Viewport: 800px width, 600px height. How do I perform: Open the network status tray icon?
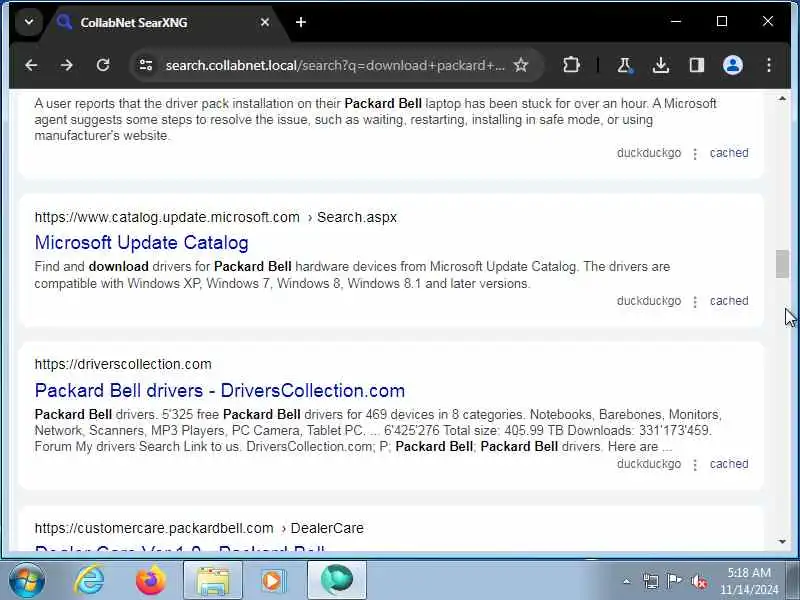tap(651, 581)
